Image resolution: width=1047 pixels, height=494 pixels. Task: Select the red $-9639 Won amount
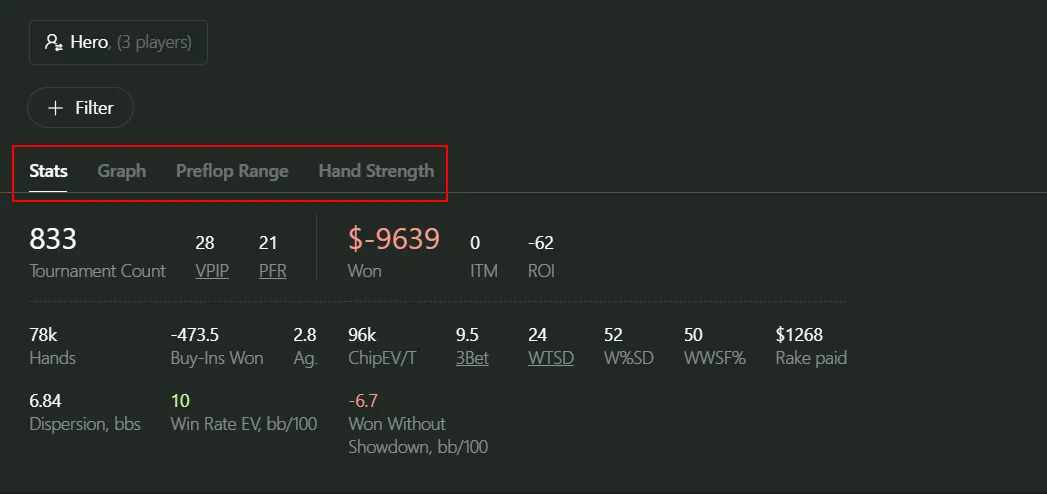tap(394, 240)
